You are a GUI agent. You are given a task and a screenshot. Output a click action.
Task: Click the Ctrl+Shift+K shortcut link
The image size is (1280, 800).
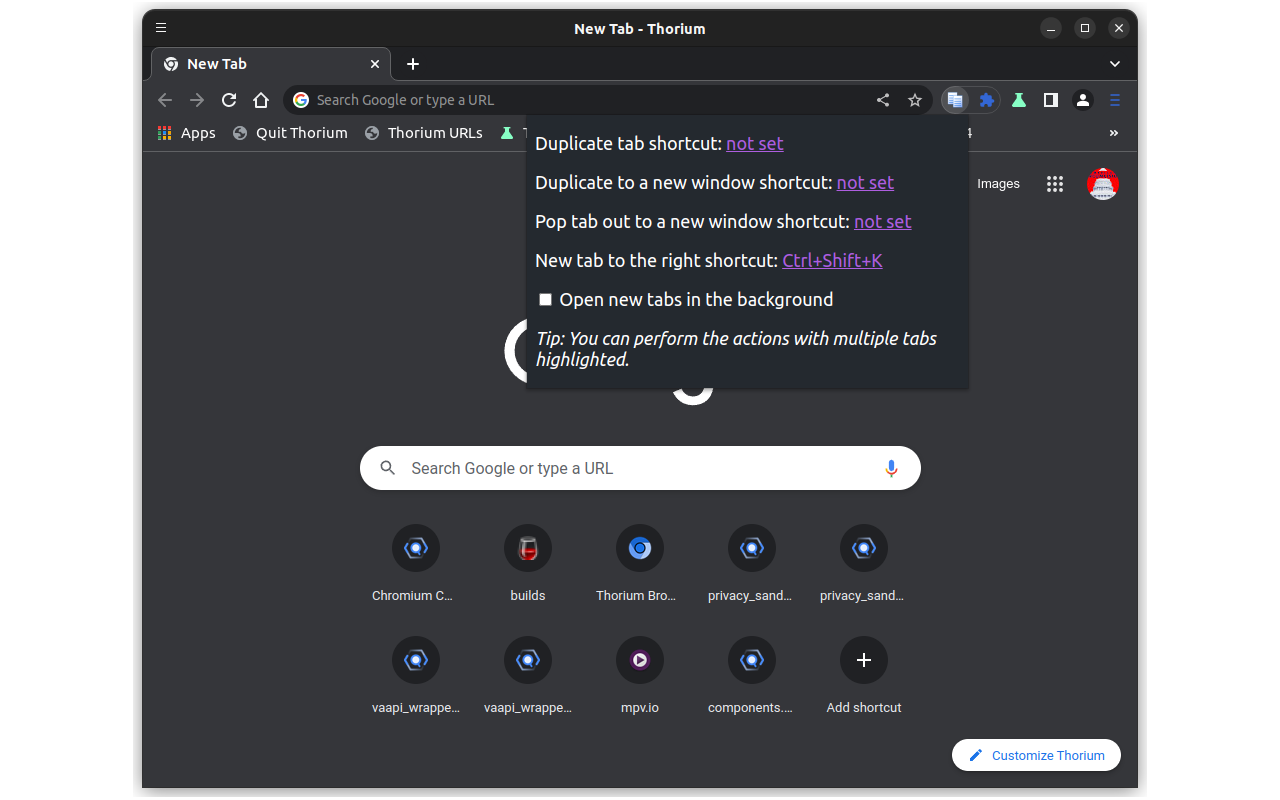click(x=832, y=261)
